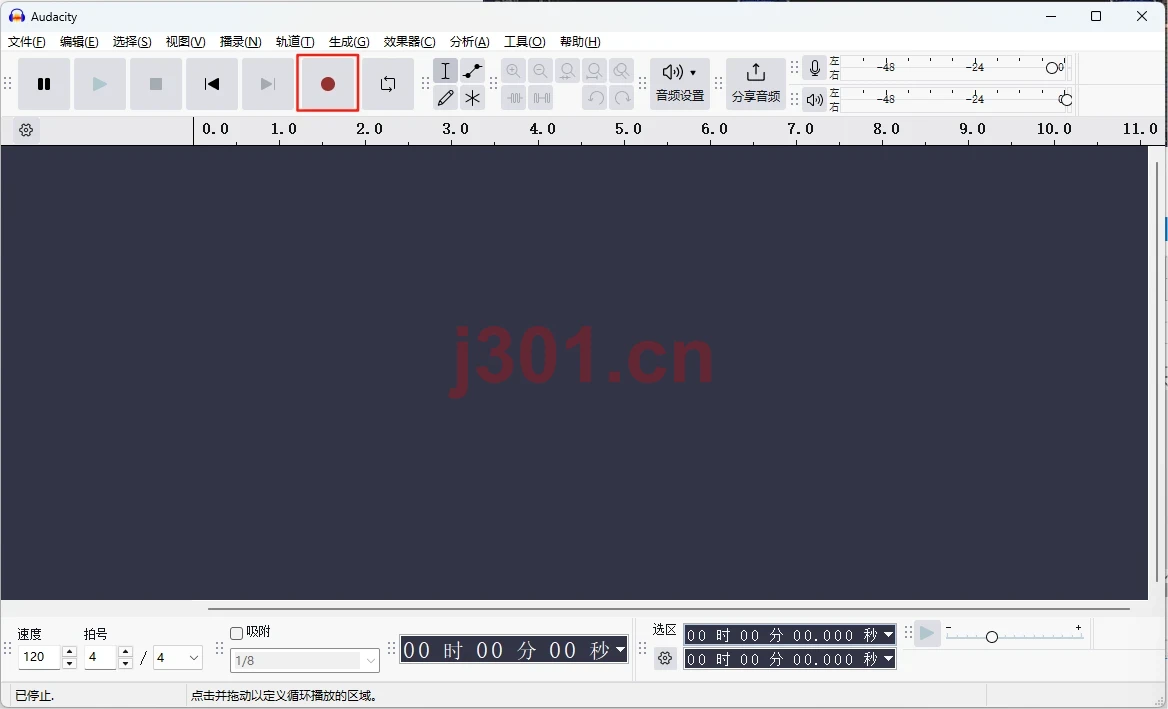Open the 视图(V) menu
This screenshot has width=1168, height=709.
pos(185,42)
